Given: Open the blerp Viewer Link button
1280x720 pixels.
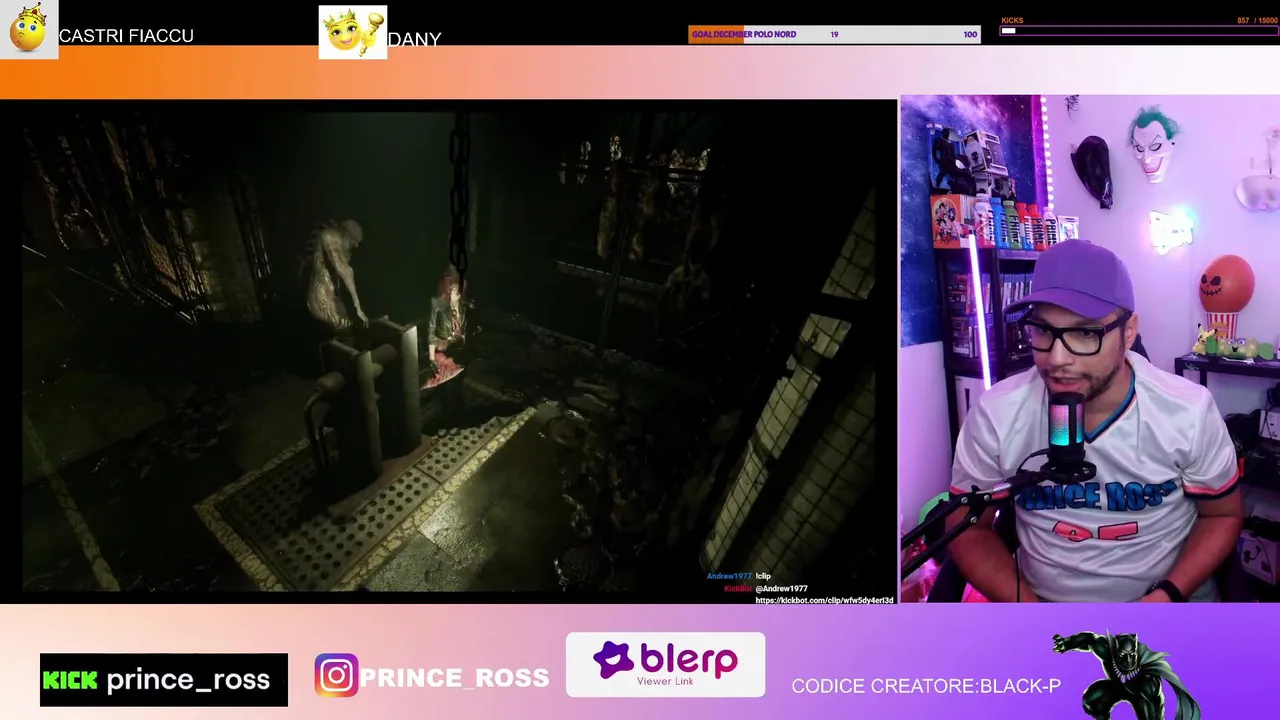Looking at the screenshot, I should click(665, 665).
